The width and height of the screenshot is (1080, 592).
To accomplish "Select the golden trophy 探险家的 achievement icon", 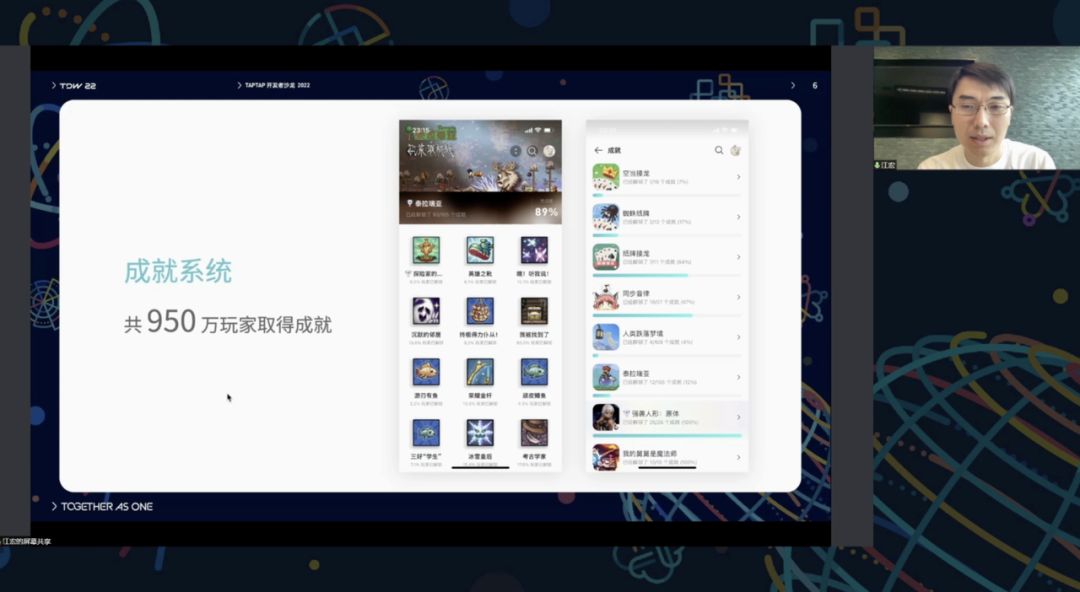I will tap(426, 250).
